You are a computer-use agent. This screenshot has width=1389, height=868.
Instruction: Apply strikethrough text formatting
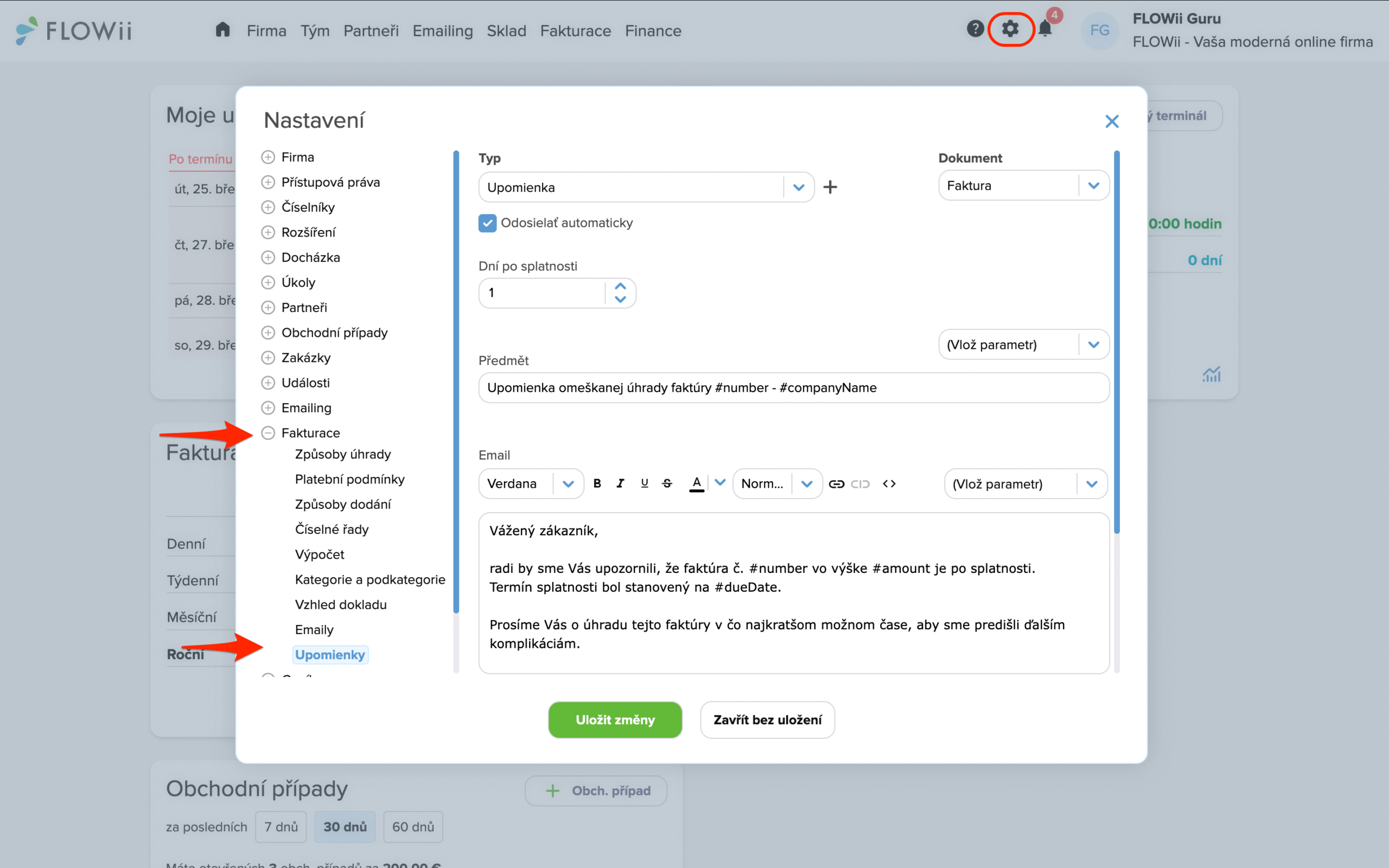tap(667, 483)
